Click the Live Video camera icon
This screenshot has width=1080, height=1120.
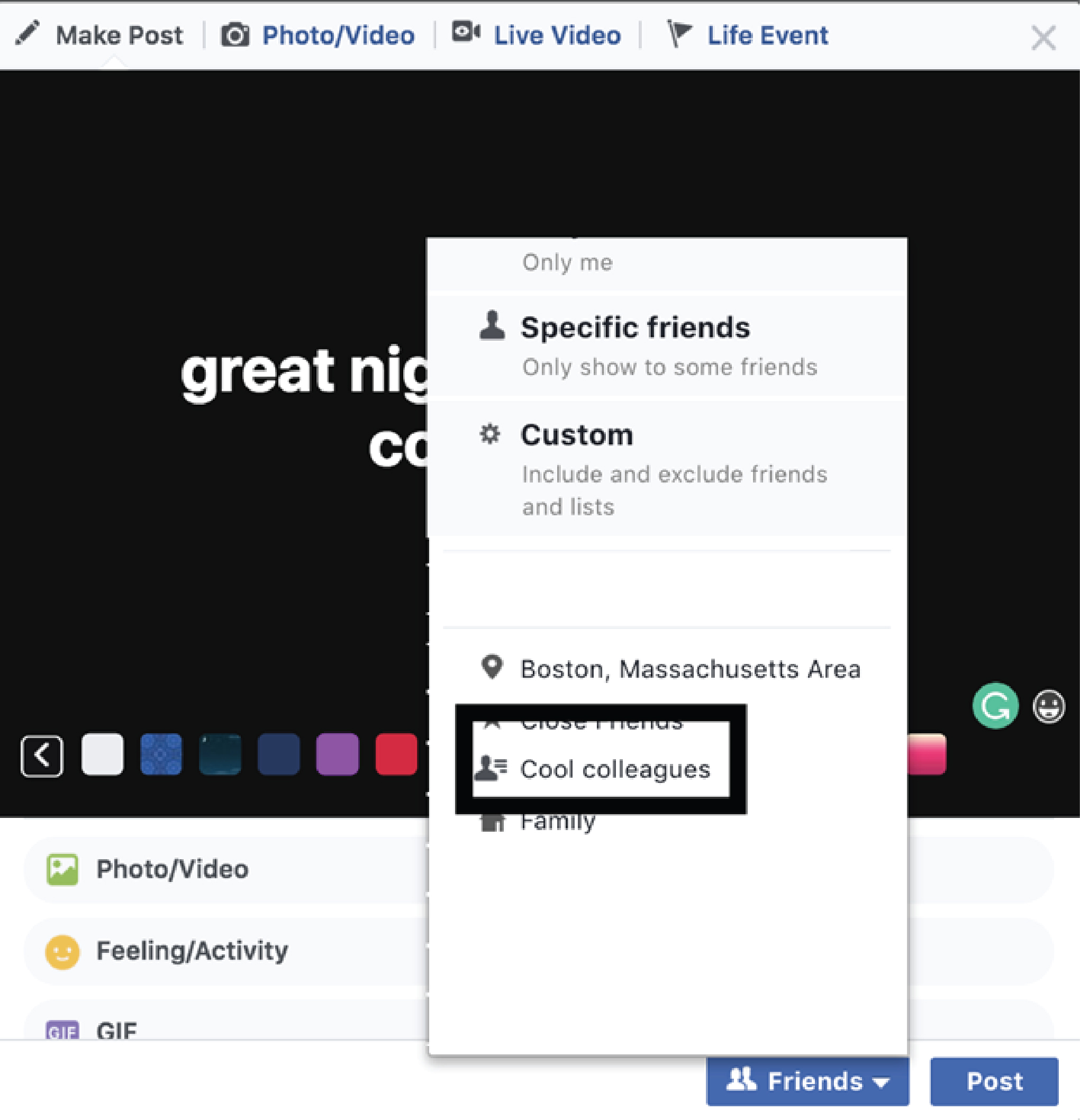466,32
